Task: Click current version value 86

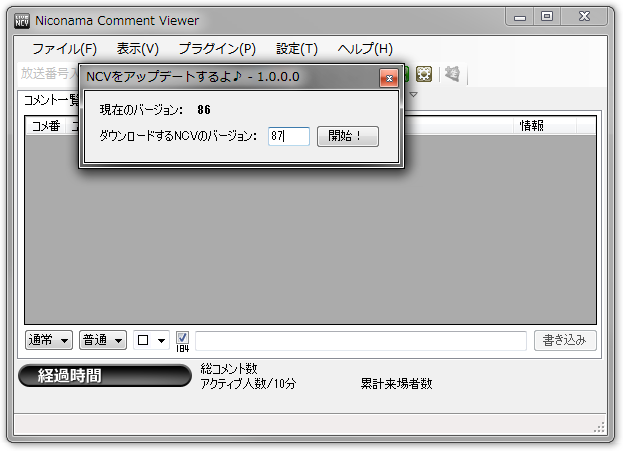Action: (x=204, y=110)
